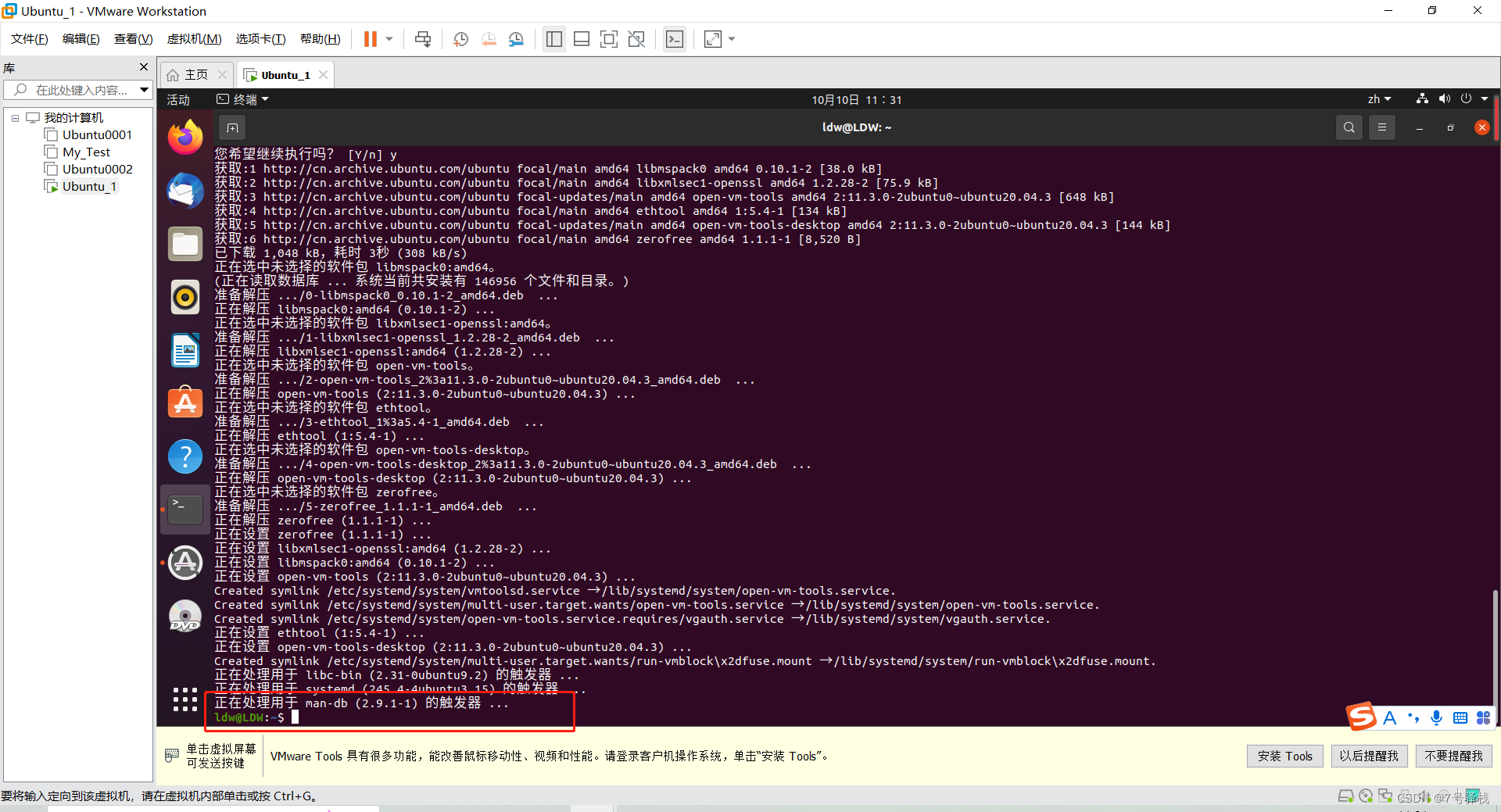
Task: Click the 不要提醒我 button
Action: point(1453,756)
